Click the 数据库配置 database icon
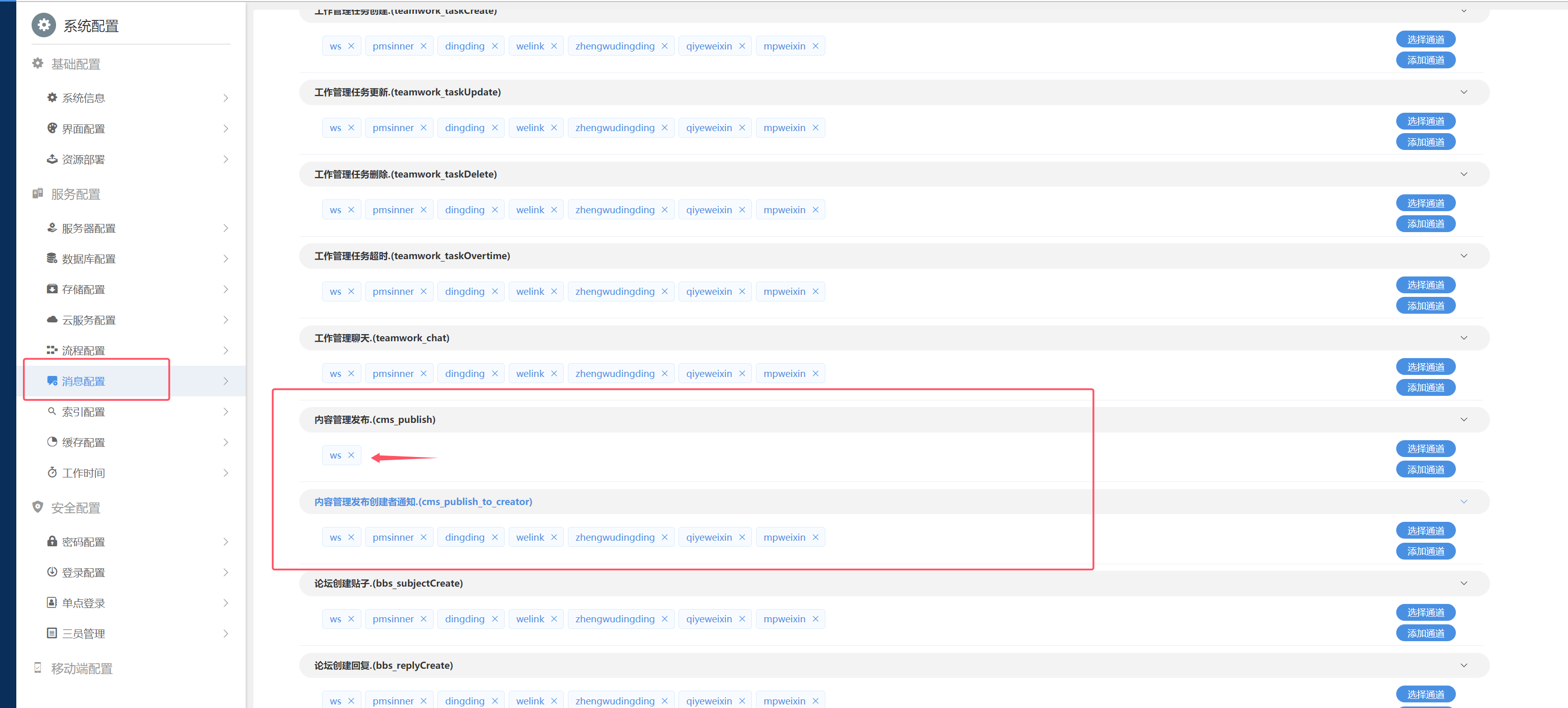This screenshot has width=1568, height=708. point(51,258)
